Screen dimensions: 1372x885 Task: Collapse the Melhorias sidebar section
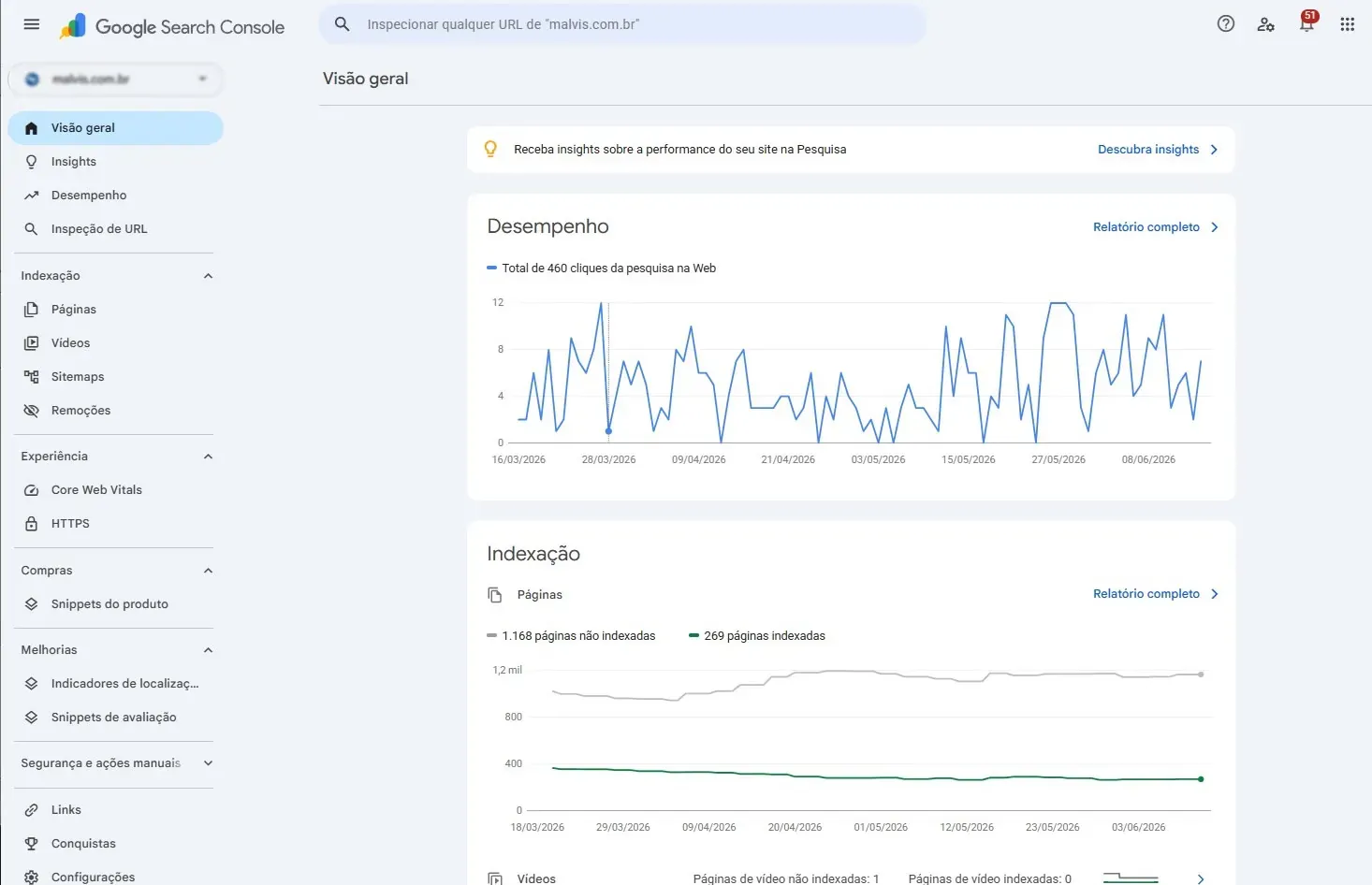(x=208, y=650)
